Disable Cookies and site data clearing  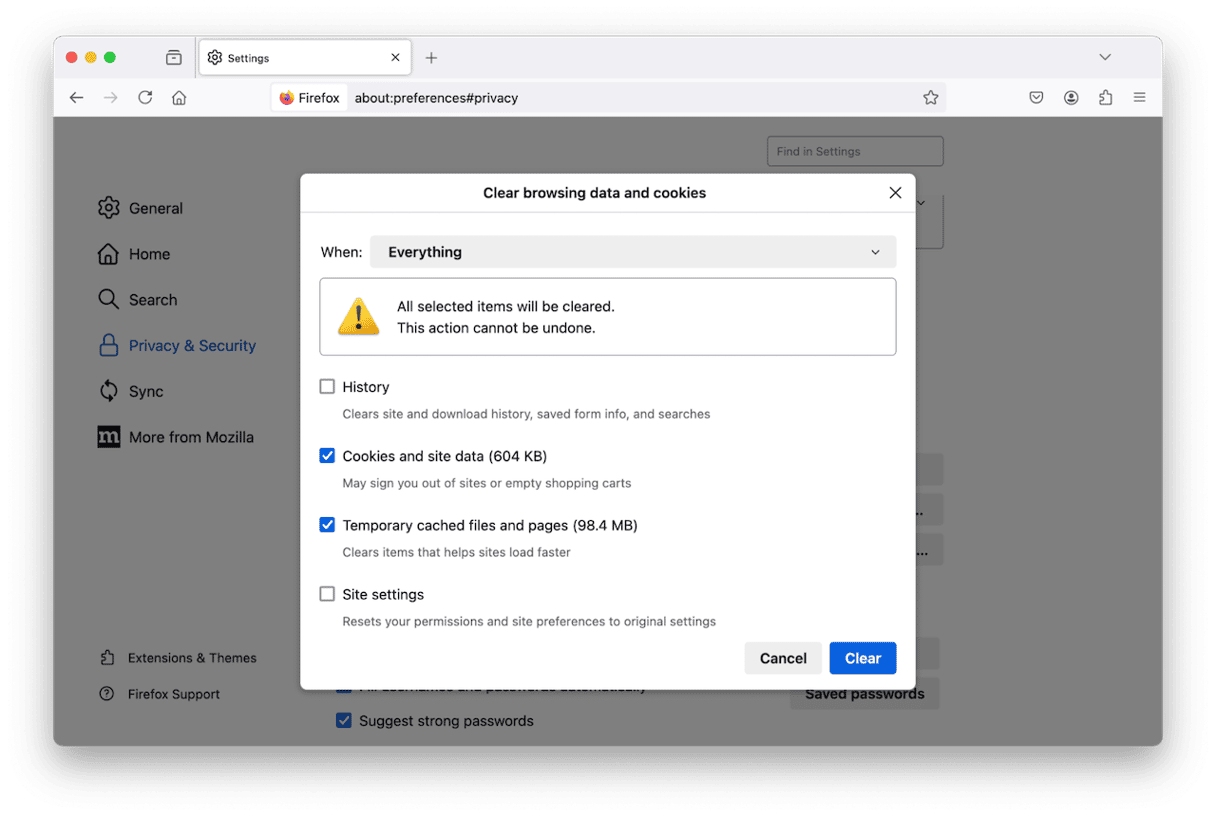(327, 455)
